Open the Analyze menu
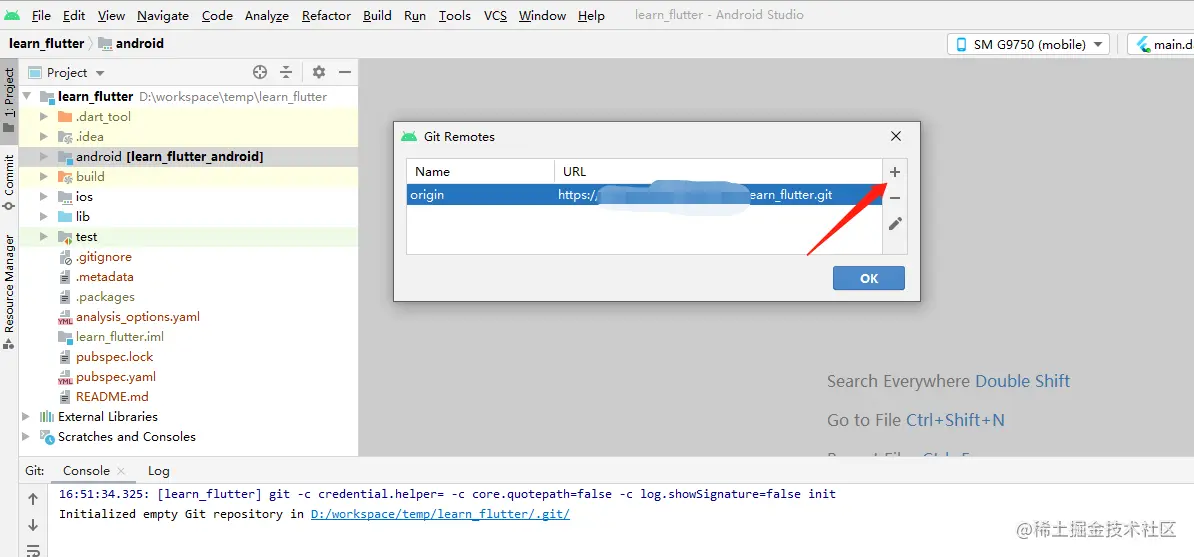1194x557 pixels. click(x=267, y=15)
